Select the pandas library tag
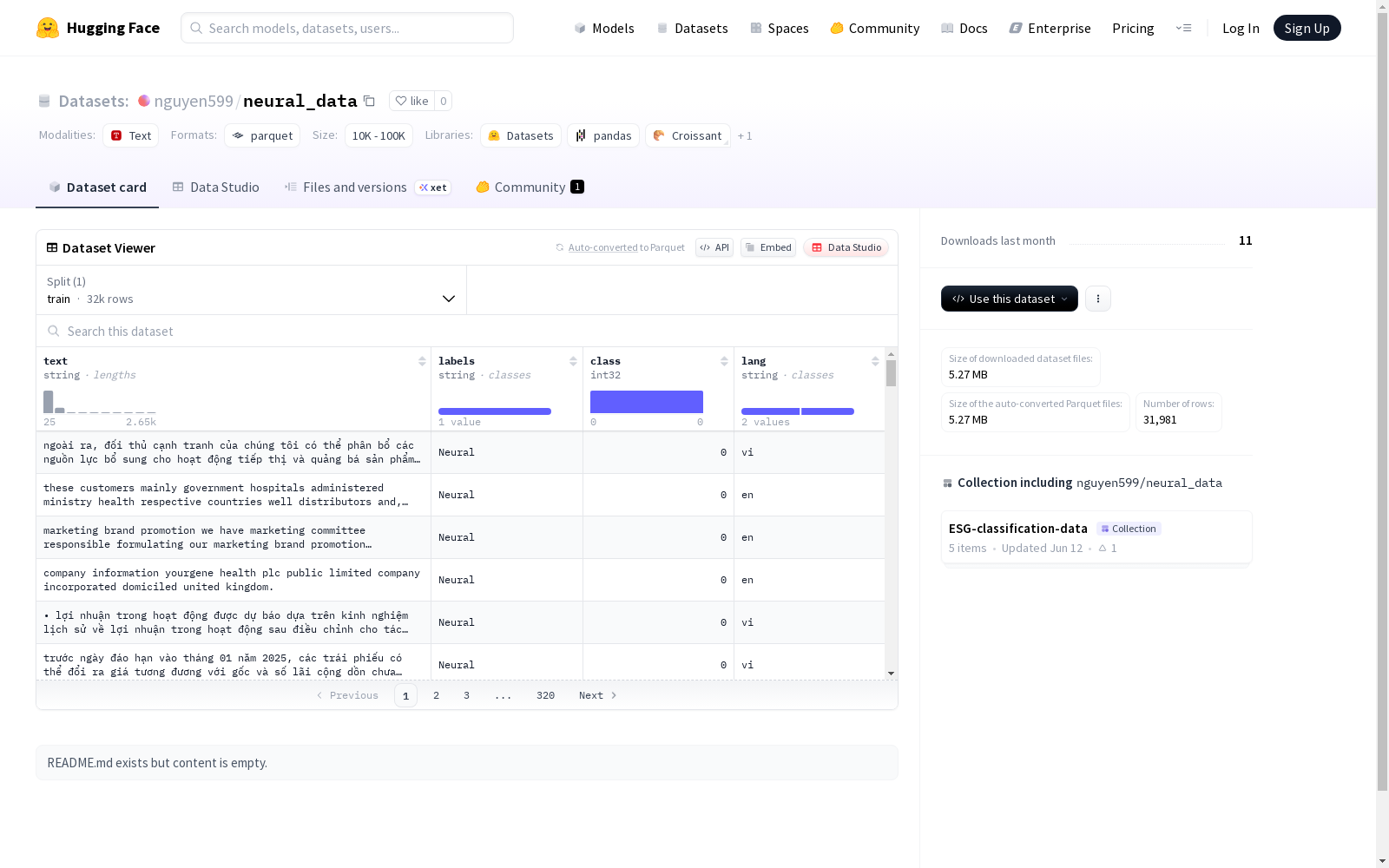 603,135
